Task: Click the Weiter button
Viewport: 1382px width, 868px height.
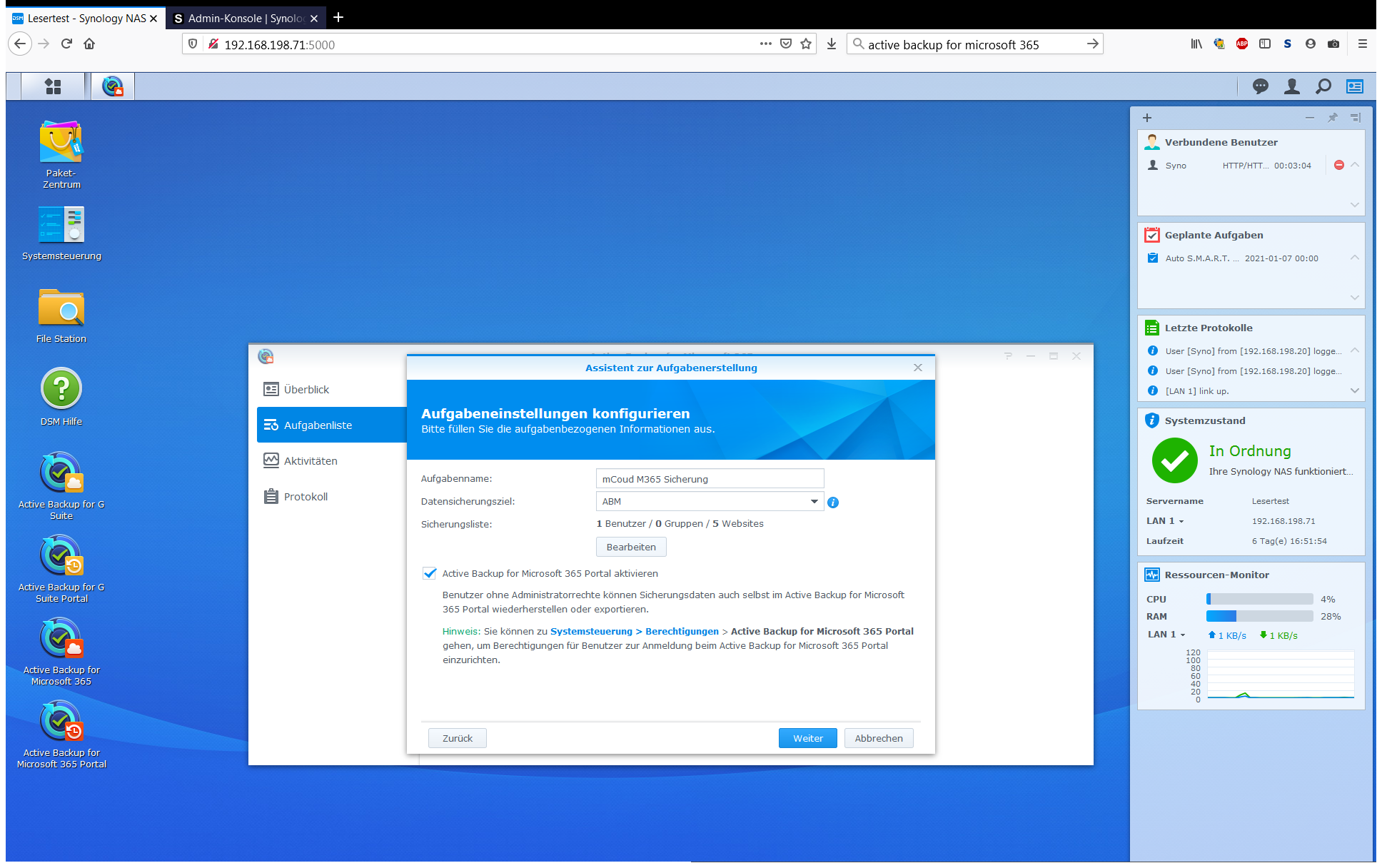Action: click(807, 738)
